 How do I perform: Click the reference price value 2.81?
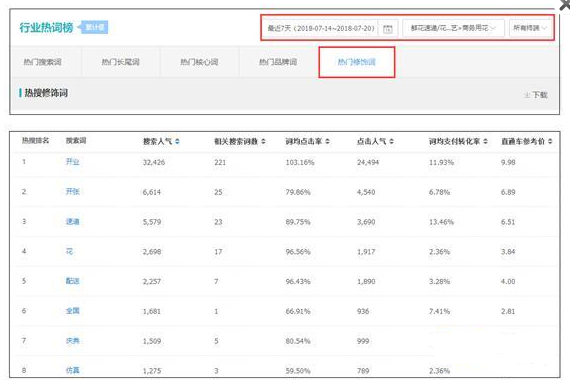coord(508,311)
